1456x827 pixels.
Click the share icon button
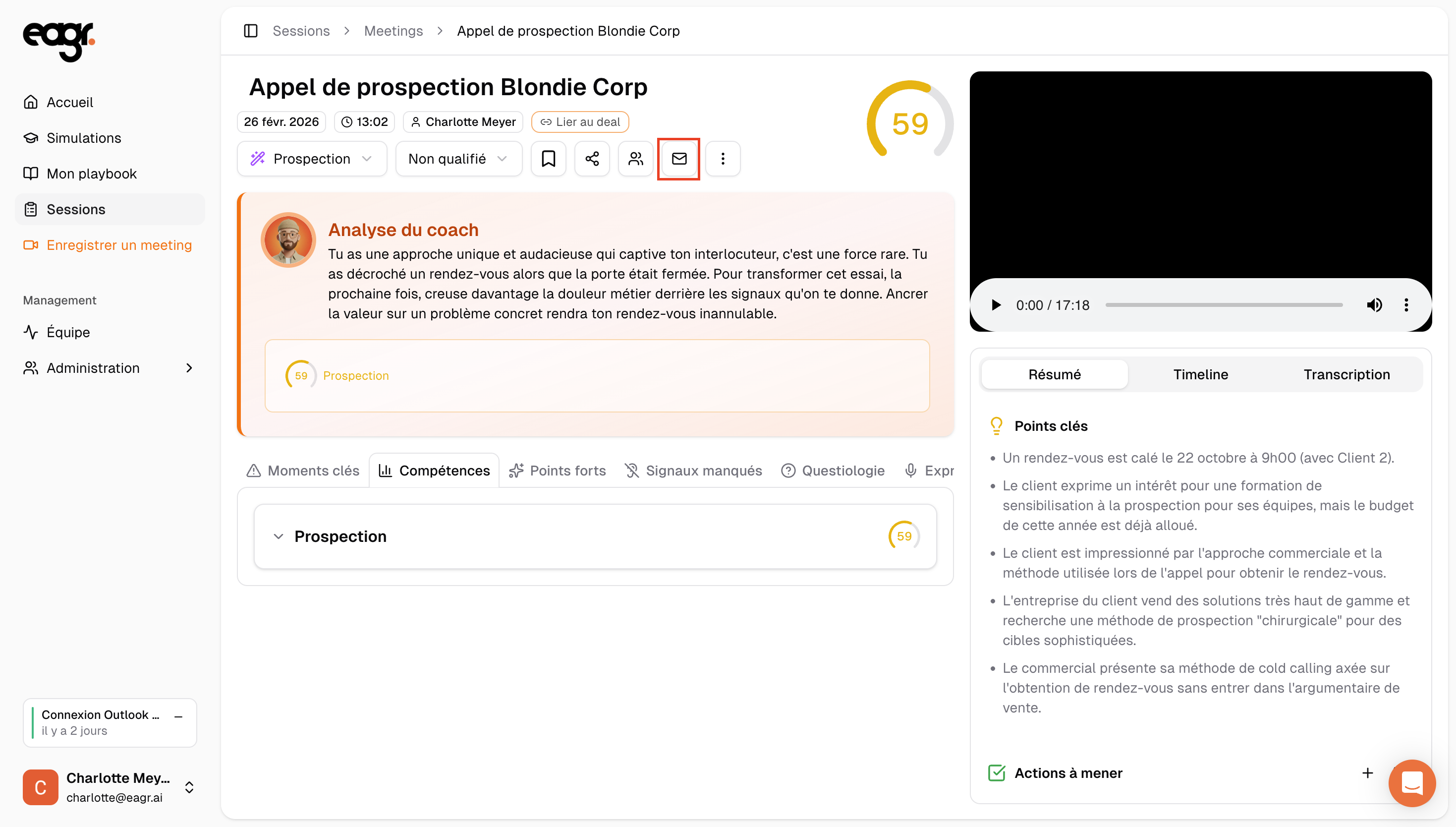point(592,159)
